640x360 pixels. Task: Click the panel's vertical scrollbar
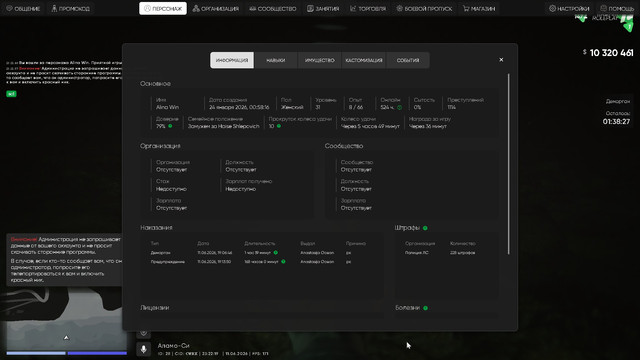tap(509, 164)
